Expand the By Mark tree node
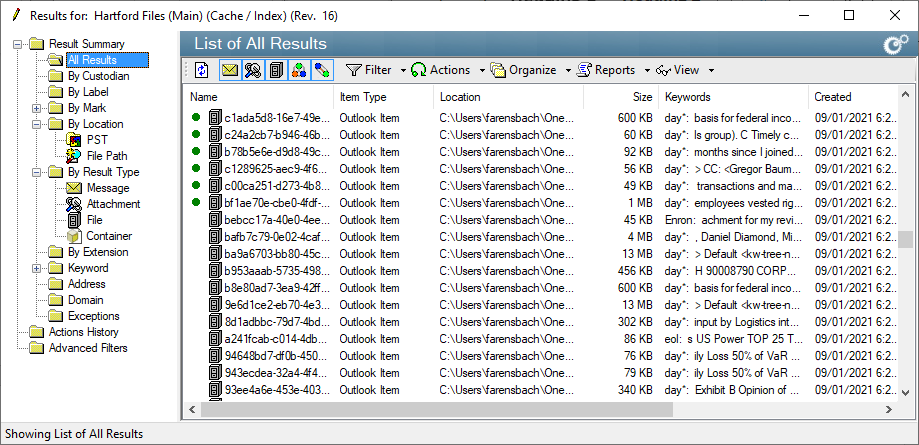919x445 pixels. click(37, 108)
